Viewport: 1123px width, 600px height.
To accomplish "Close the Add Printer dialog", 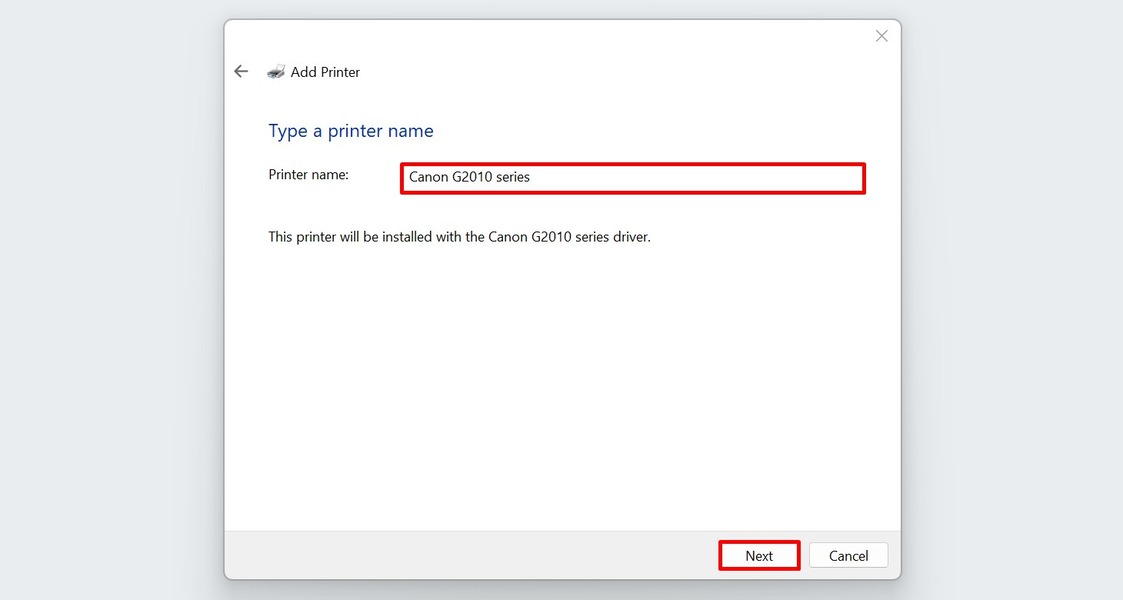I will [x=881, y=35].
